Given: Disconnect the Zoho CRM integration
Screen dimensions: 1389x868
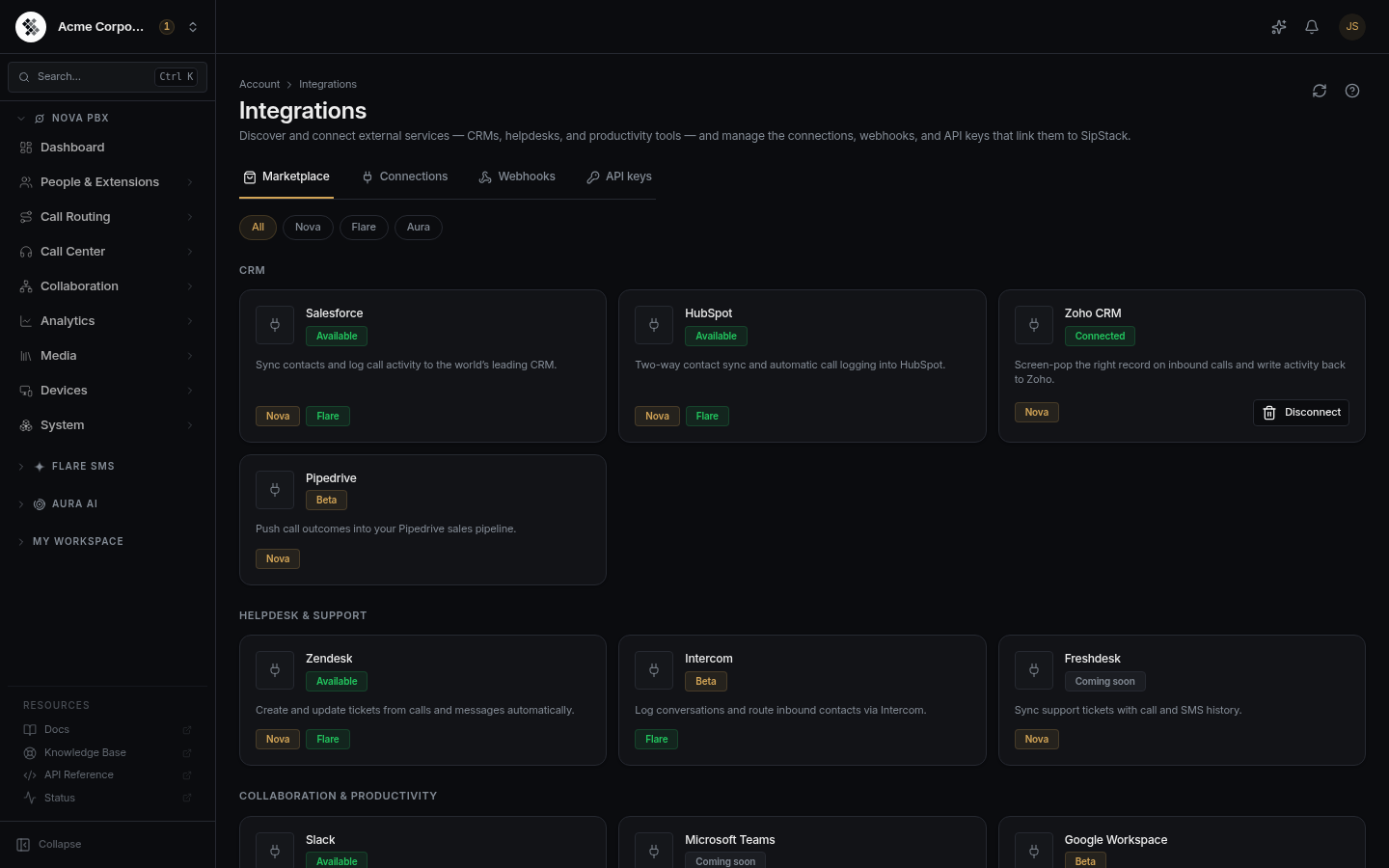Looking at the screenshot, I should pos(1301,413).
